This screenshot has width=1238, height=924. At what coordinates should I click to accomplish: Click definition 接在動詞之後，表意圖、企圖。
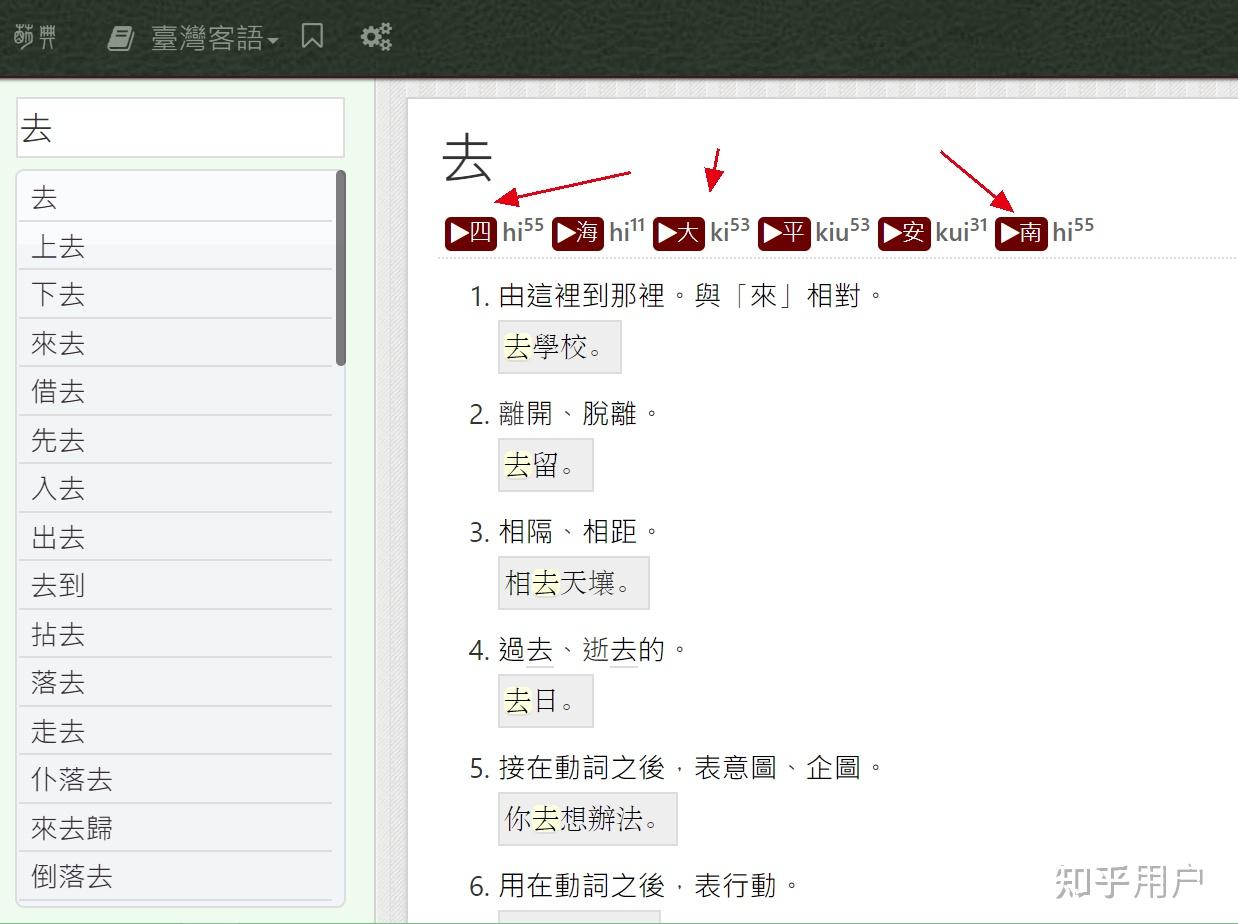(x=691, y=768)
